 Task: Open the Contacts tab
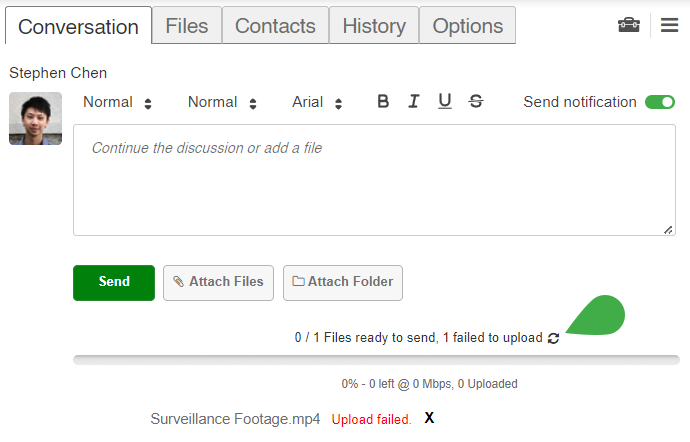click(x=275, y=26)
